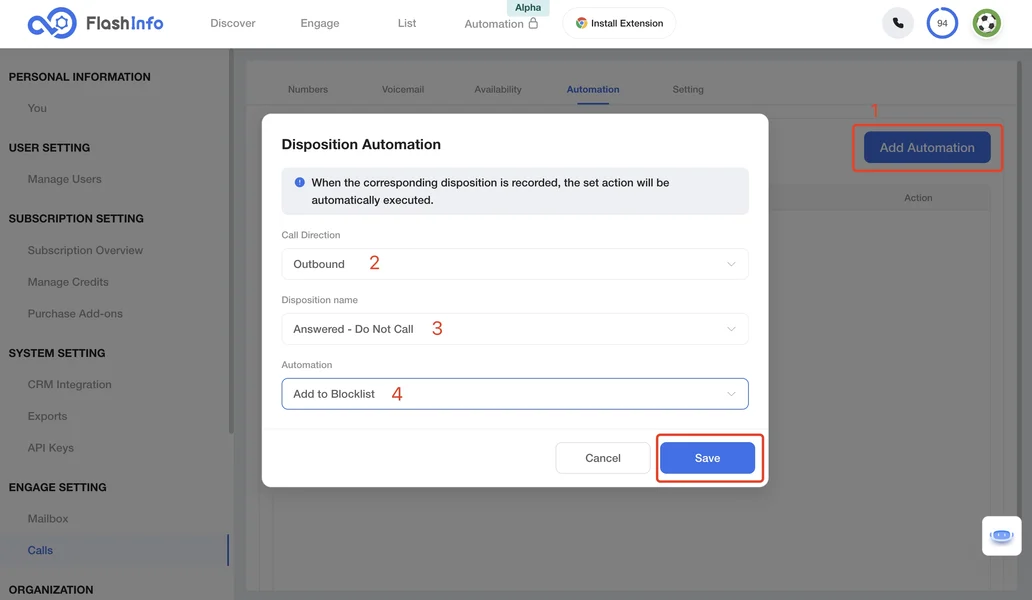Open Subscription Overview
This screenshot has height=600, width=1032.
[85, 250]
